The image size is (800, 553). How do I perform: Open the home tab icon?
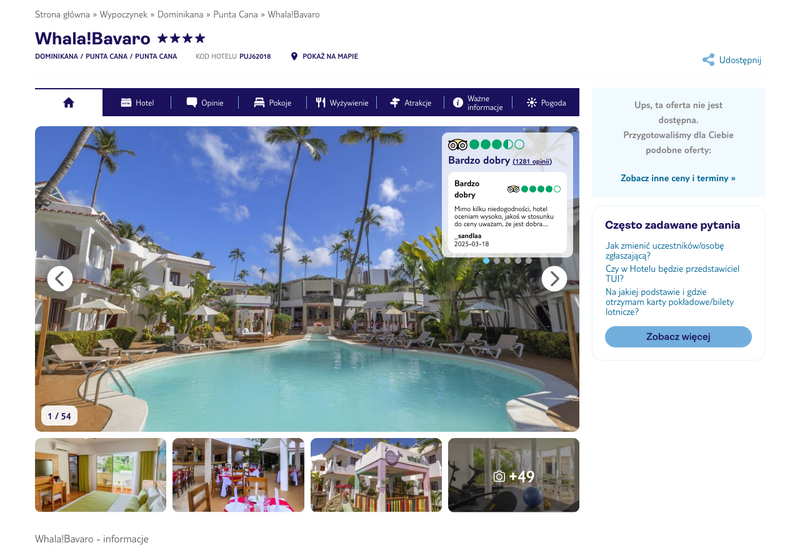pos(68,103)
